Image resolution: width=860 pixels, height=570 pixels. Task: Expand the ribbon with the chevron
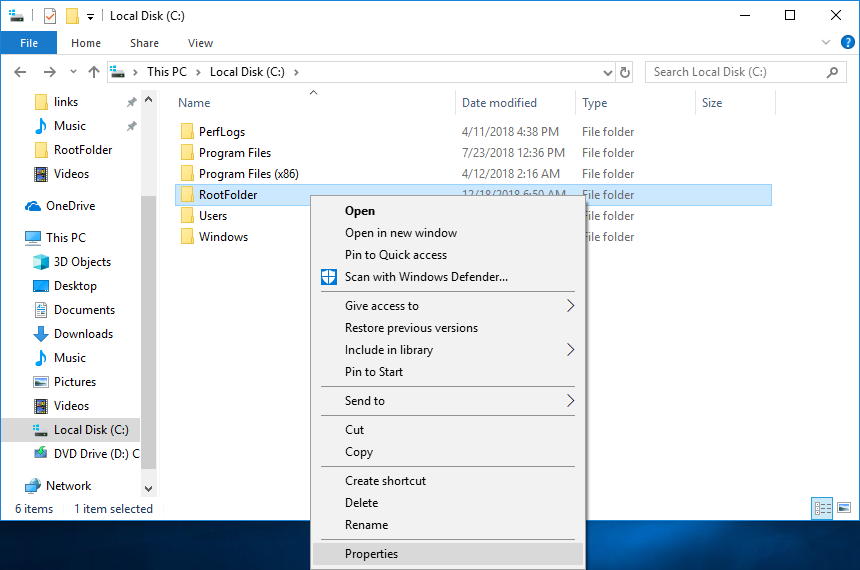825,42
